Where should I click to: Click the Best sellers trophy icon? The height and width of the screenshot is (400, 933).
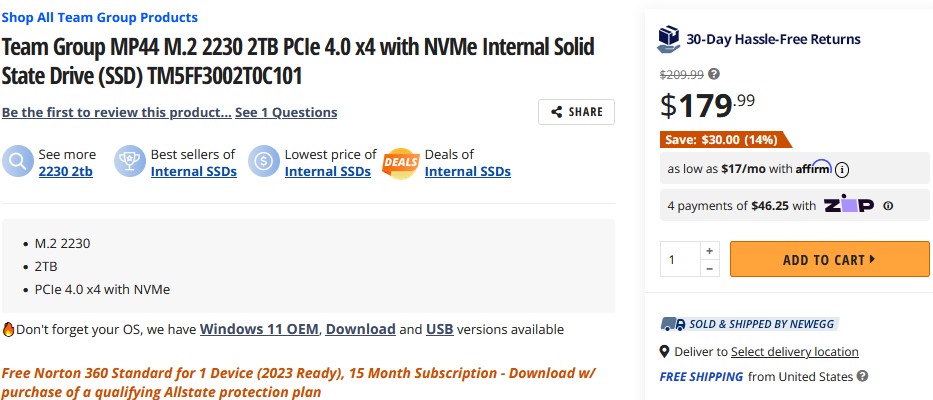[x=130, y=162]
